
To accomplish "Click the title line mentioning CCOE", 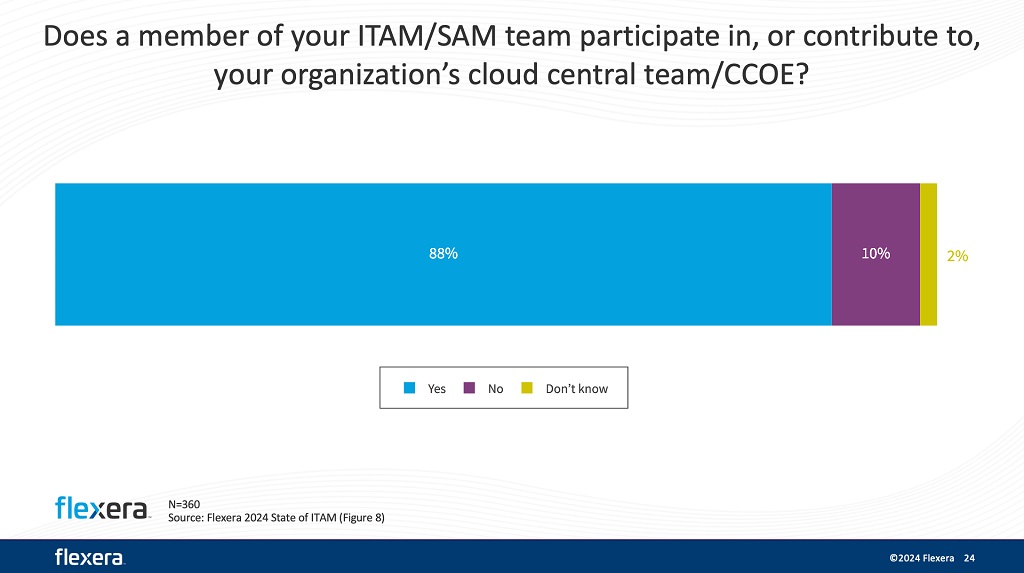I will click(511, 74).
